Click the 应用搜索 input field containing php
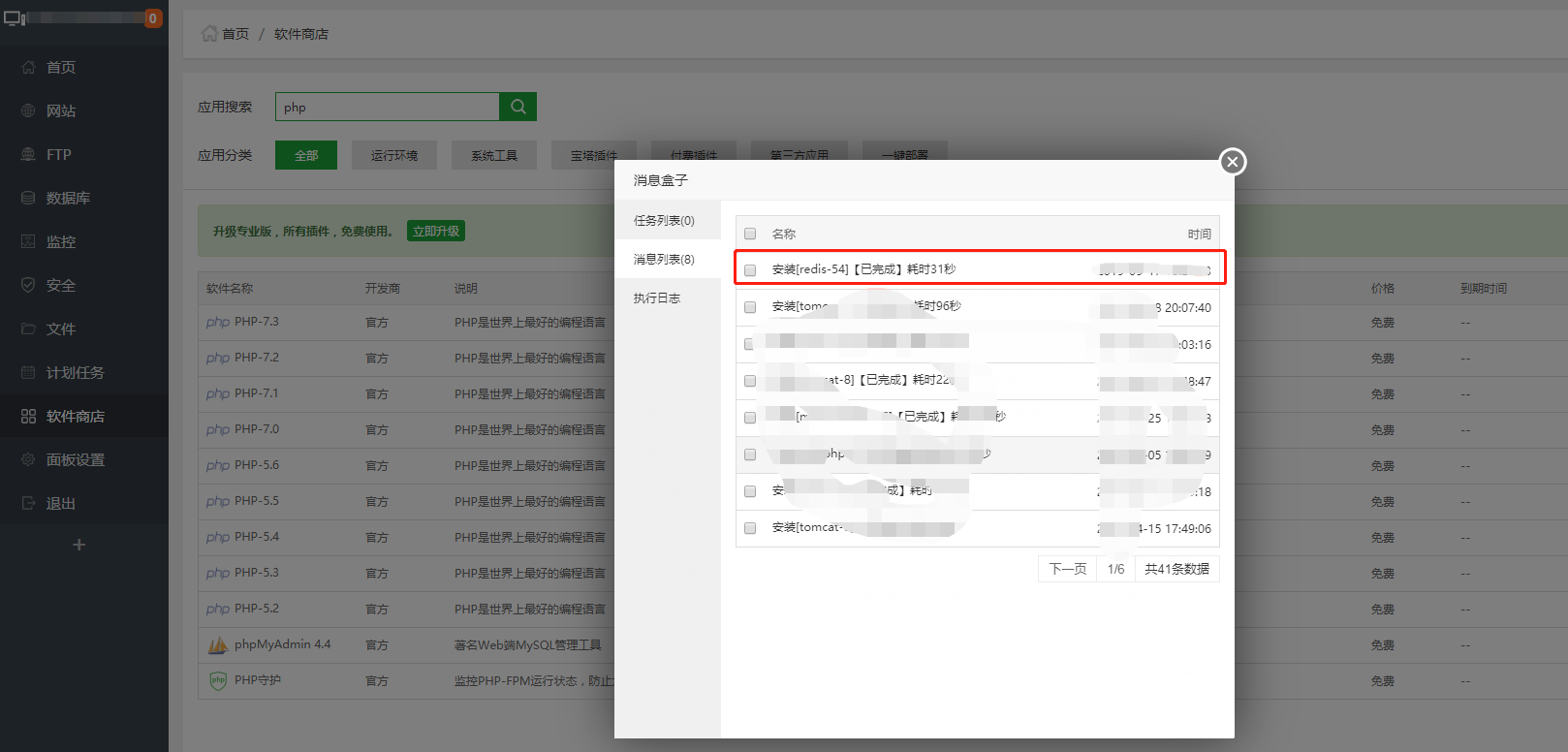 (x=388, y=107)
